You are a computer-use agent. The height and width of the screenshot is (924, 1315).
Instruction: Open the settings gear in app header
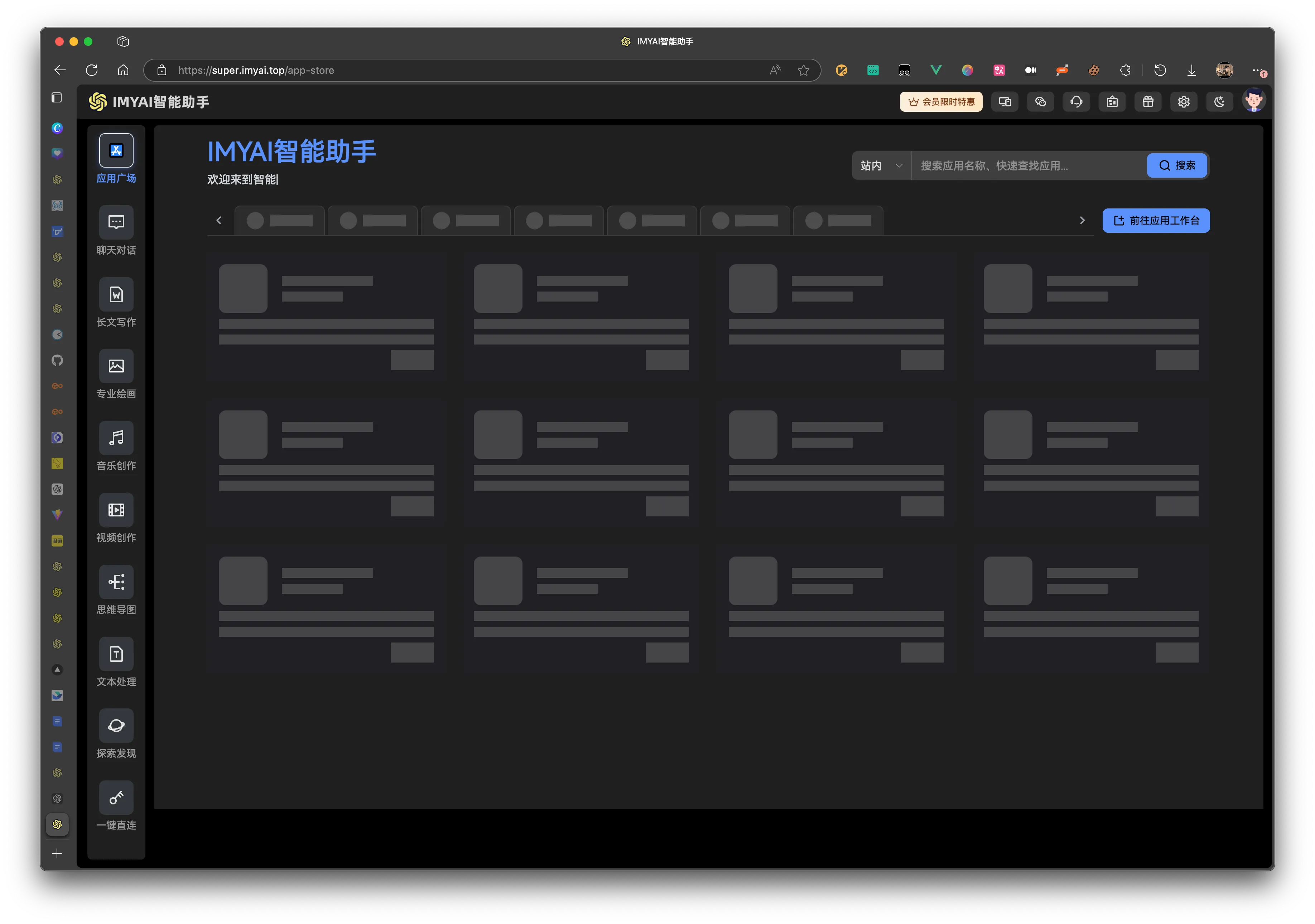click(1184, 102)
